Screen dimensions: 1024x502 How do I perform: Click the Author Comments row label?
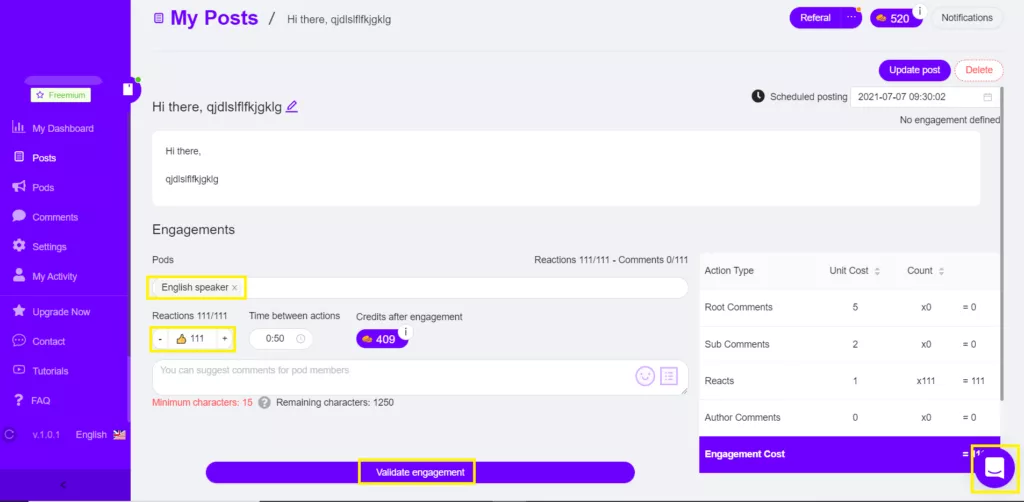tap(743, 417)
